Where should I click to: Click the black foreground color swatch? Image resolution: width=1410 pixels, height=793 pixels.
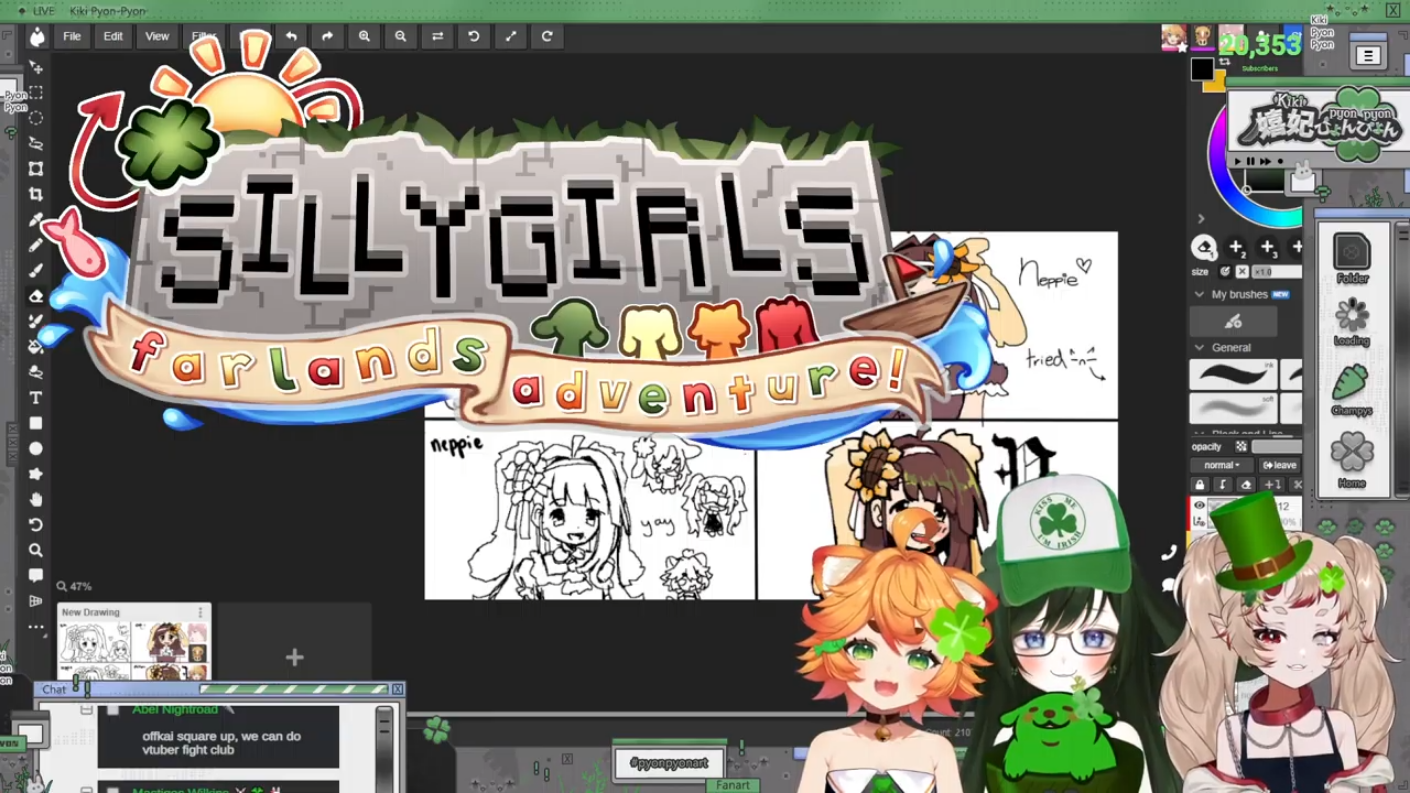[x=1201, y=69]
